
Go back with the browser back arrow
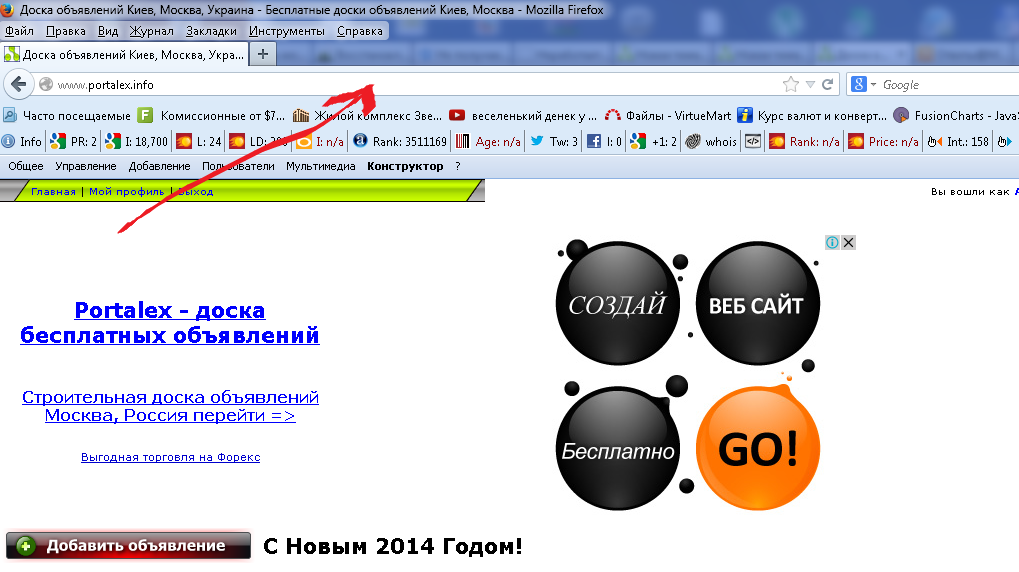pyautogui.click(x=19, y=84)
